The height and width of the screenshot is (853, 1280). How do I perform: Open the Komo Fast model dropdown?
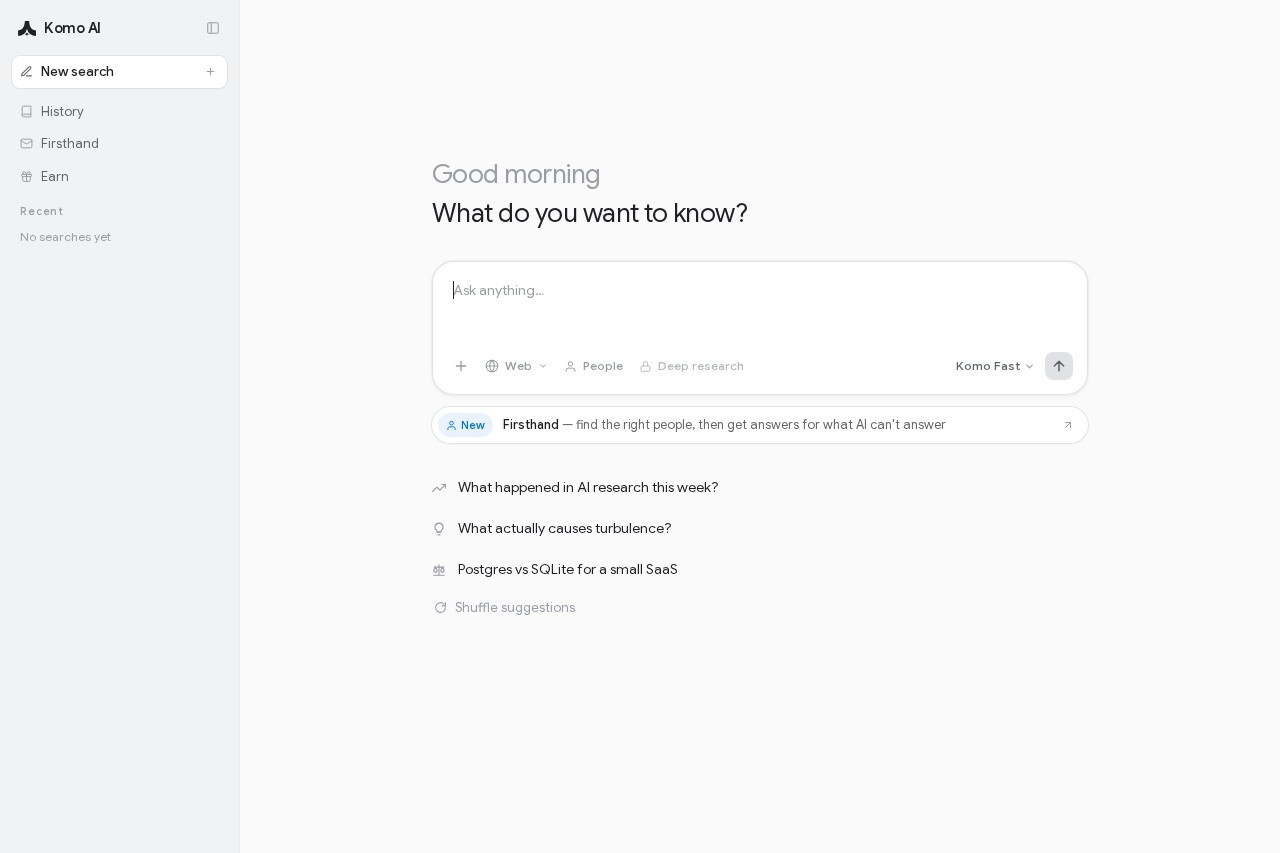[x=995, y=366]
